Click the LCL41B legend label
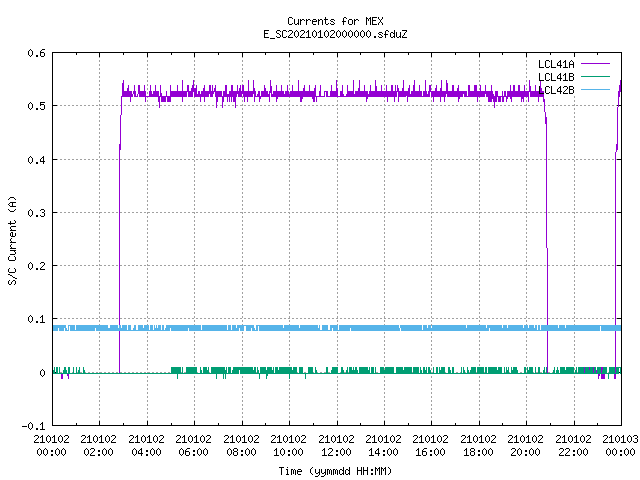 click(556, 77)
